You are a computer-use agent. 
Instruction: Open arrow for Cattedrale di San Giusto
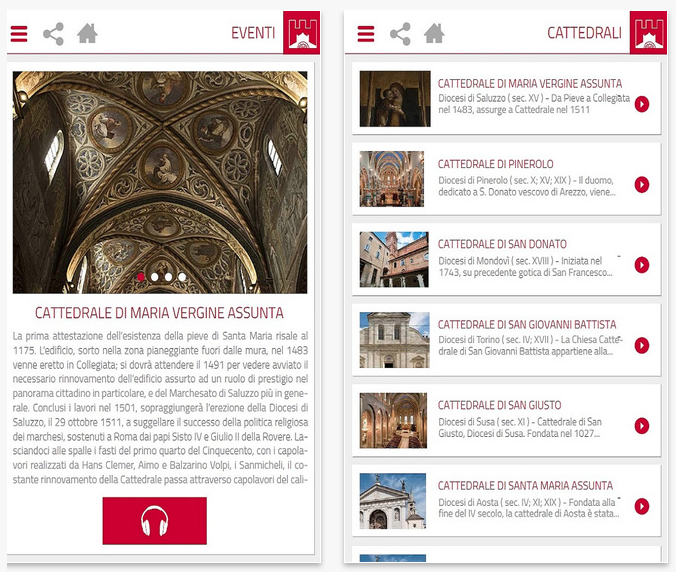click(642, 425)
